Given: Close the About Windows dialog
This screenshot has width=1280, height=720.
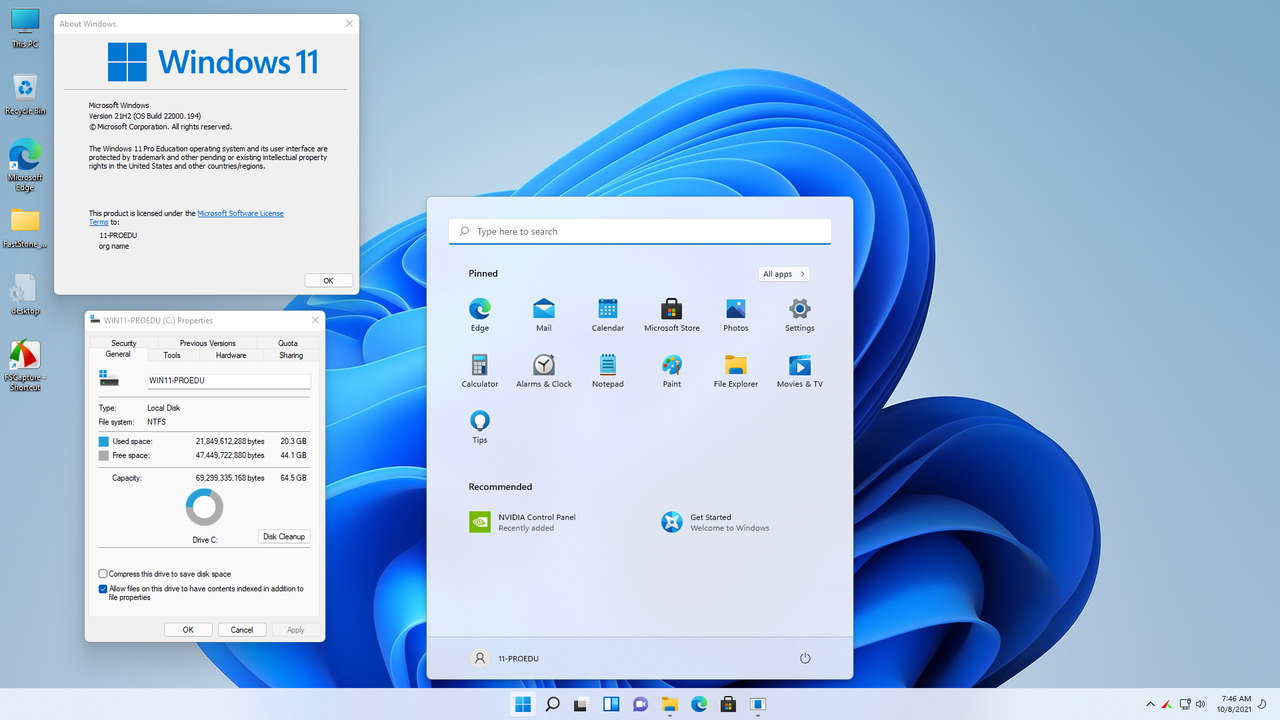Looking at the screenshot, I should [x=349, y=23].
